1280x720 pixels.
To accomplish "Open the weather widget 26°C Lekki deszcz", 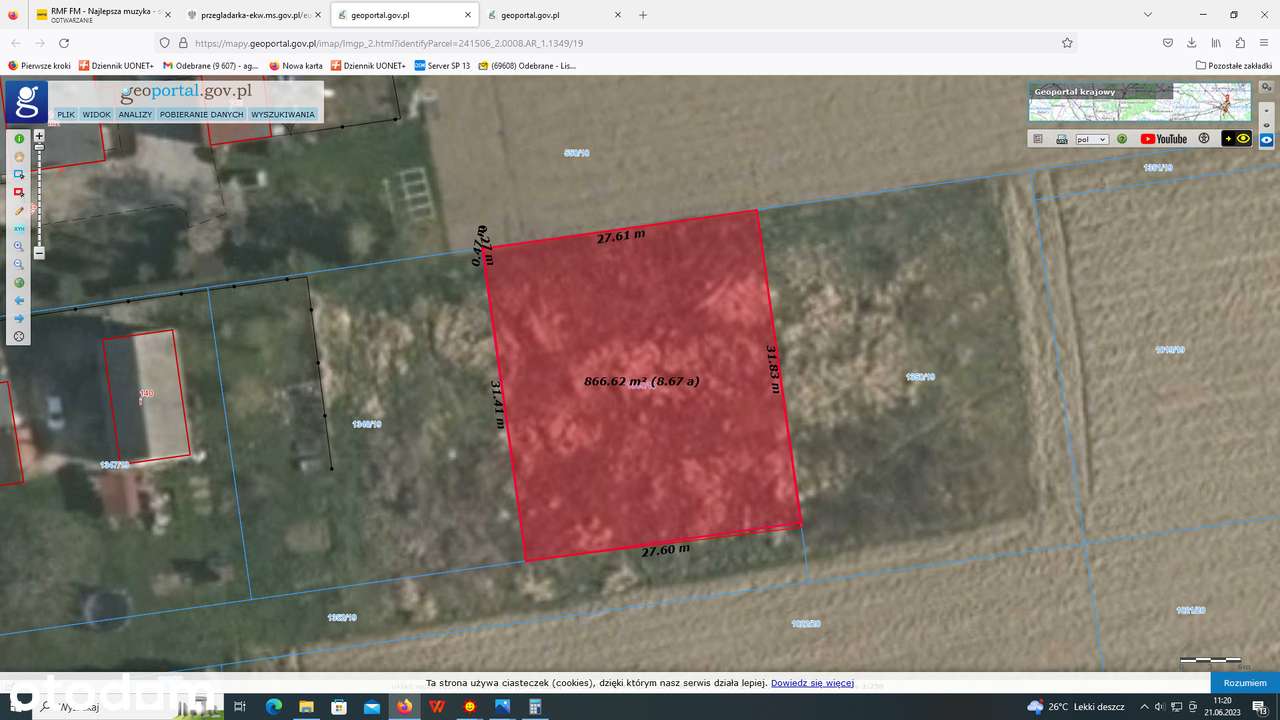I will (x=1076, y=706).
